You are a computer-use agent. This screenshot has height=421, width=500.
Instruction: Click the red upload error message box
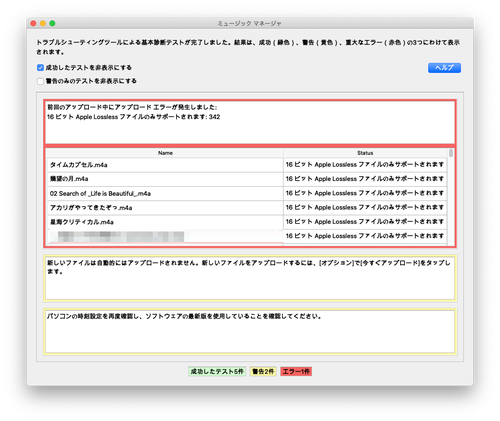[250, 122]
